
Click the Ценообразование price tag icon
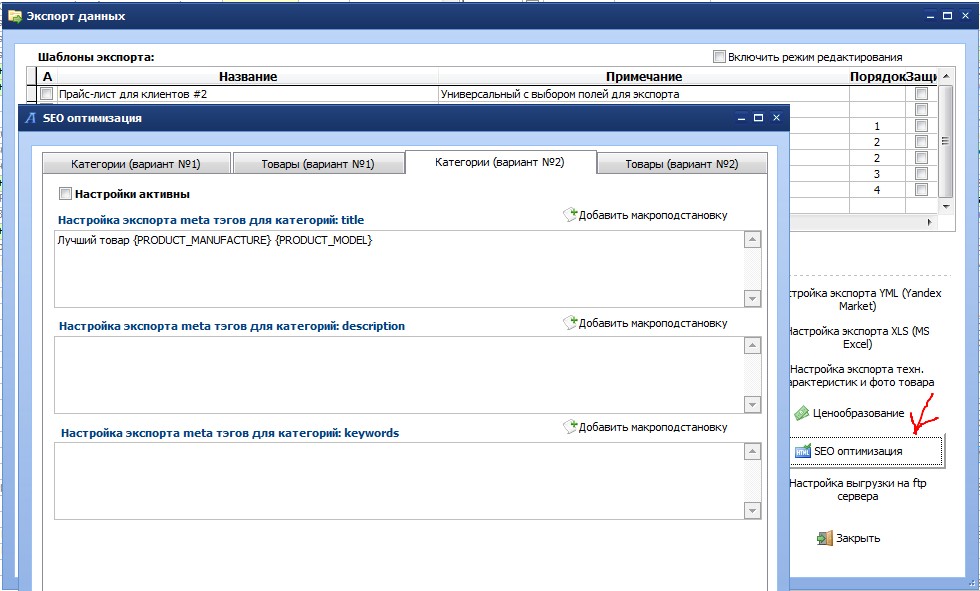(801, 413)
